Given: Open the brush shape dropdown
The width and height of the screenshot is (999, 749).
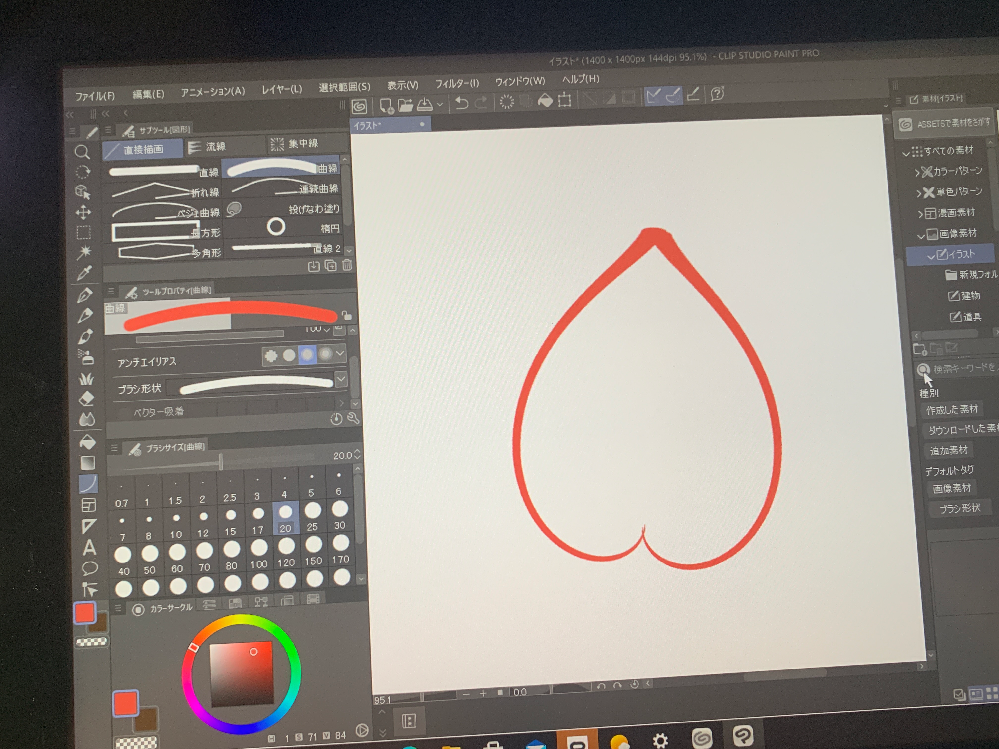Looking at the screenshot, I should pos(341,380).
